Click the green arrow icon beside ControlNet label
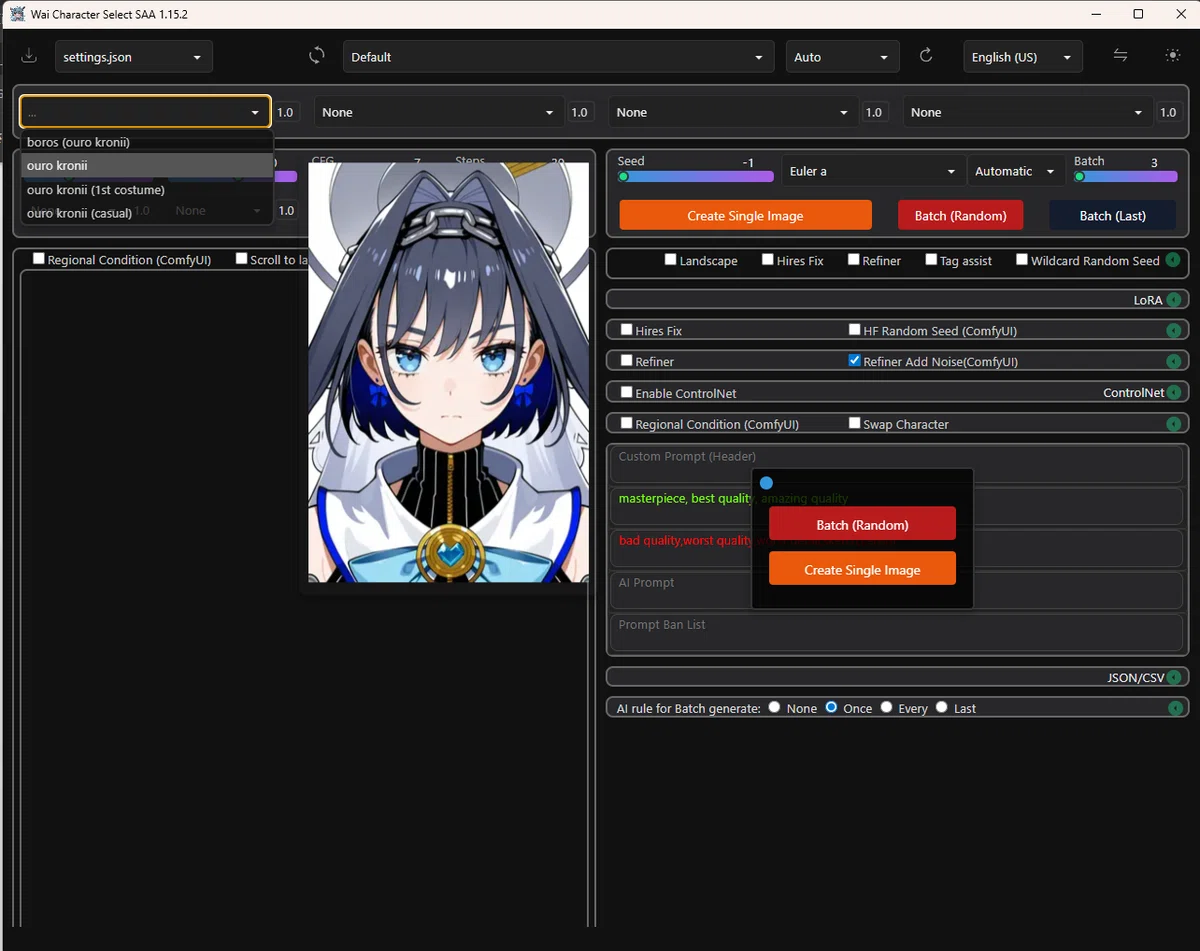1200x951 pixels. 1174,393
